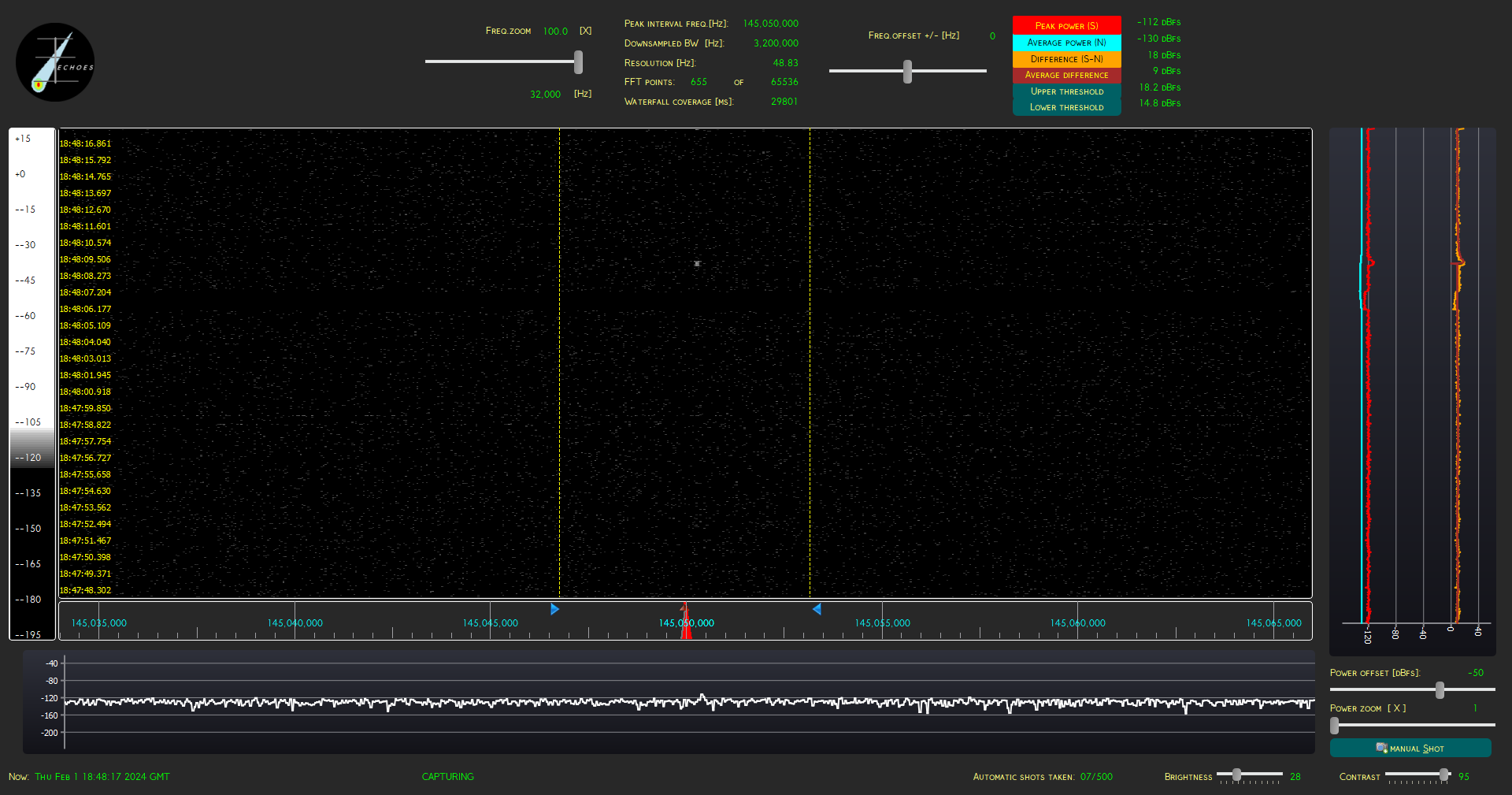
Task: Click the +15 mark on the color scale
Action: 23,139
